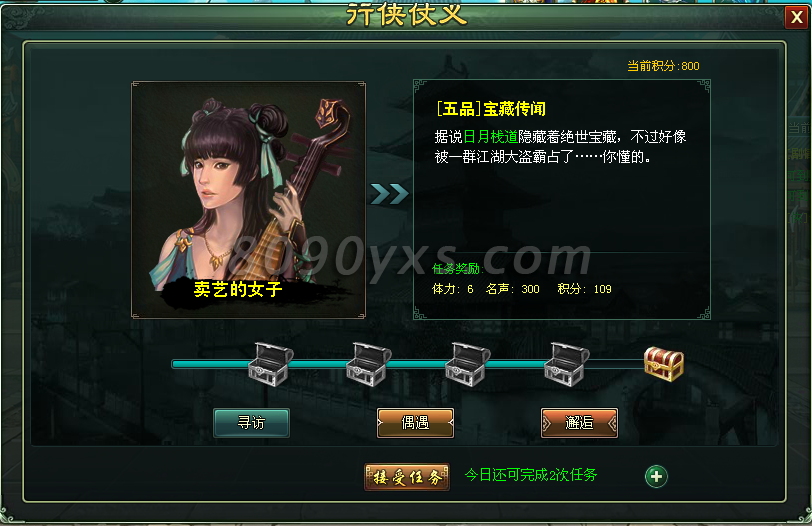Click the 当前积分:800 score label
The width and height of the screenshot is (812, 526).
coord(663,66)
